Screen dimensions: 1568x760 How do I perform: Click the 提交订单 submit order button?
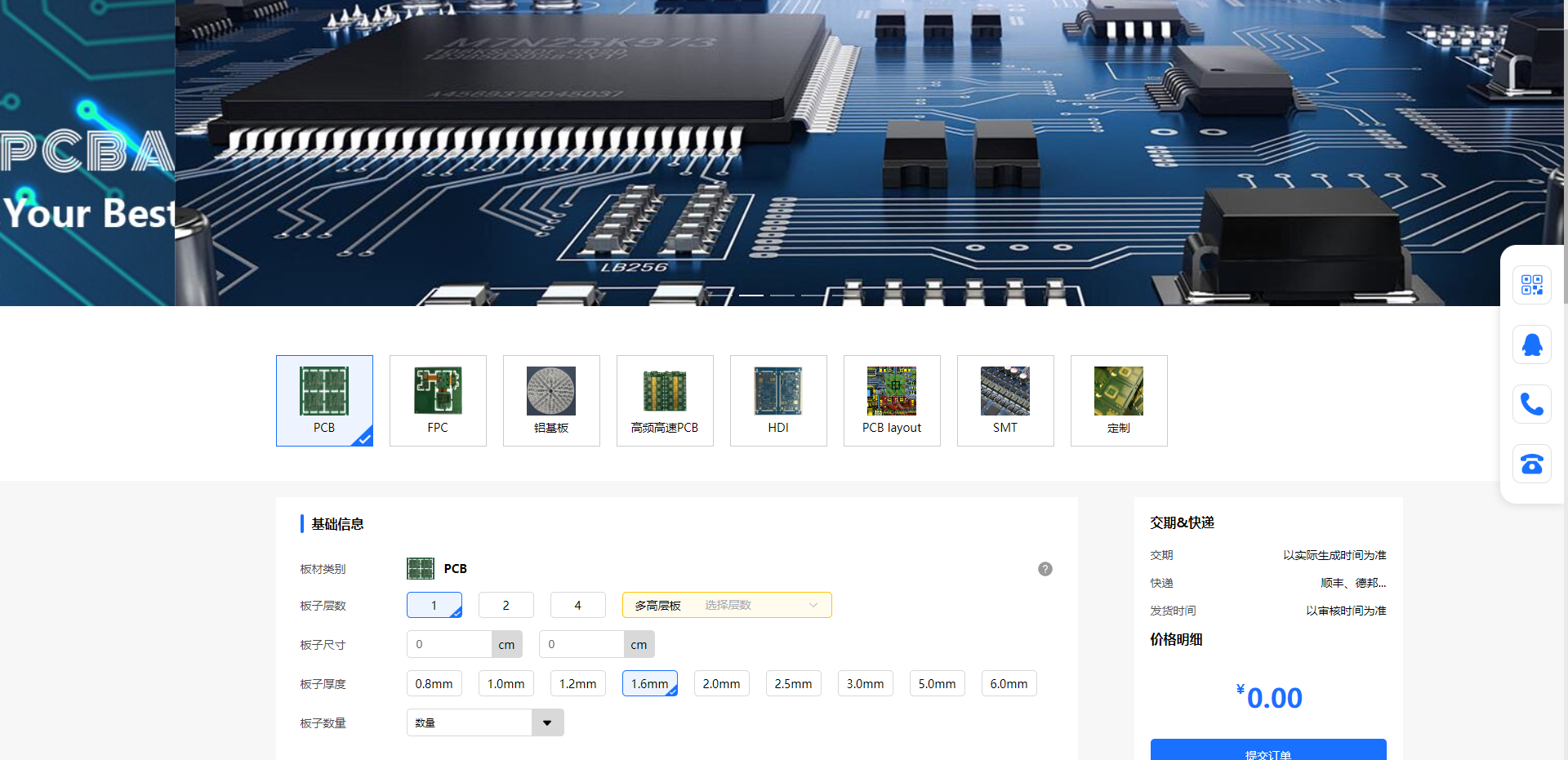[1267, 751]
